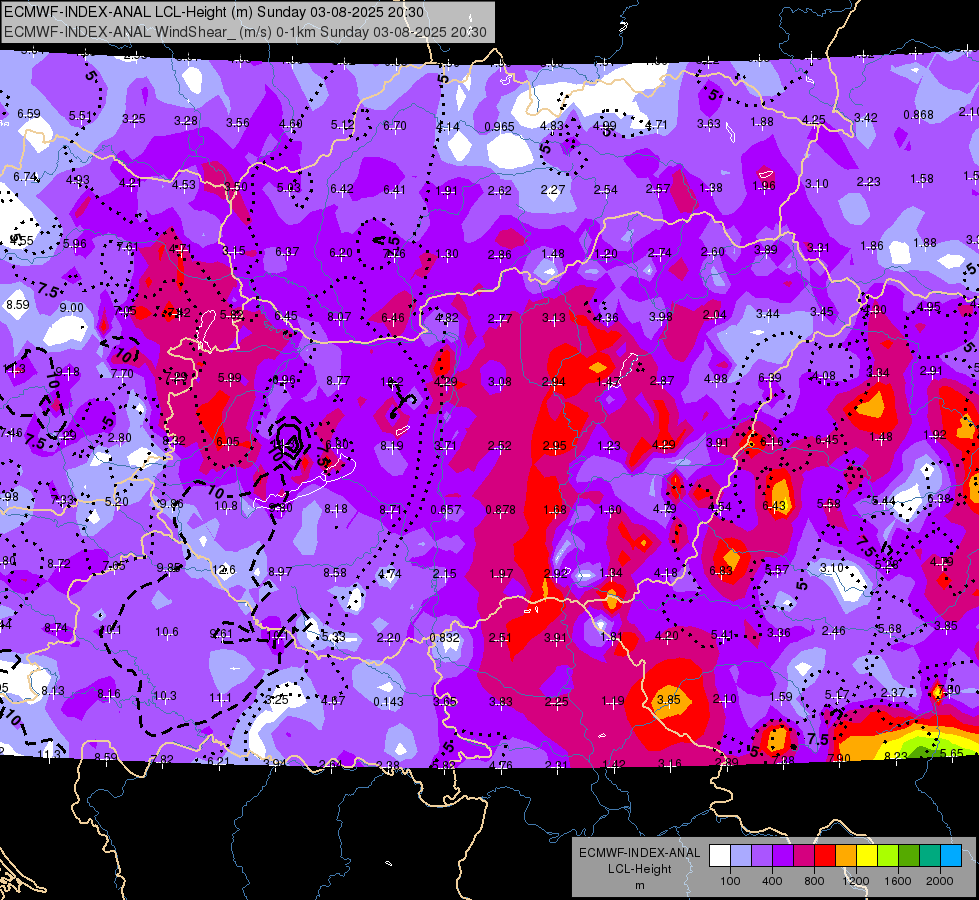Click the grid value '8.58'
This screenshot has width=979, height=900.
(x=335, y=572)
